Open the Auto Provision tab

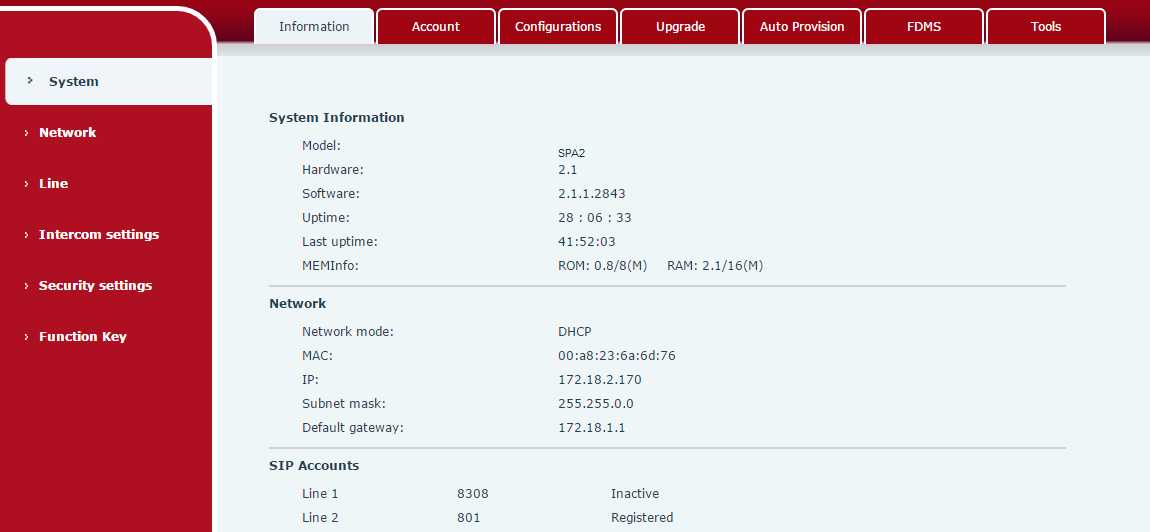tap(802, 27)
